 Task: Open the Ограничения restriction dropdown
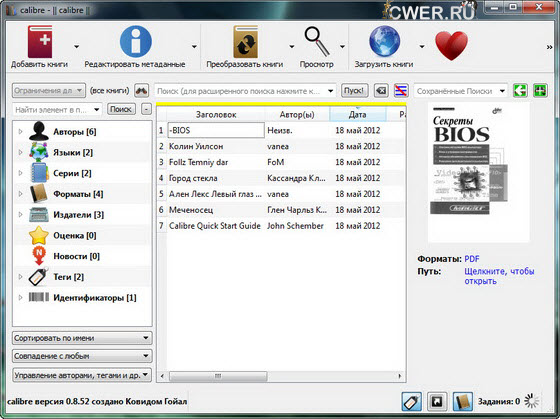click(49, 91)
